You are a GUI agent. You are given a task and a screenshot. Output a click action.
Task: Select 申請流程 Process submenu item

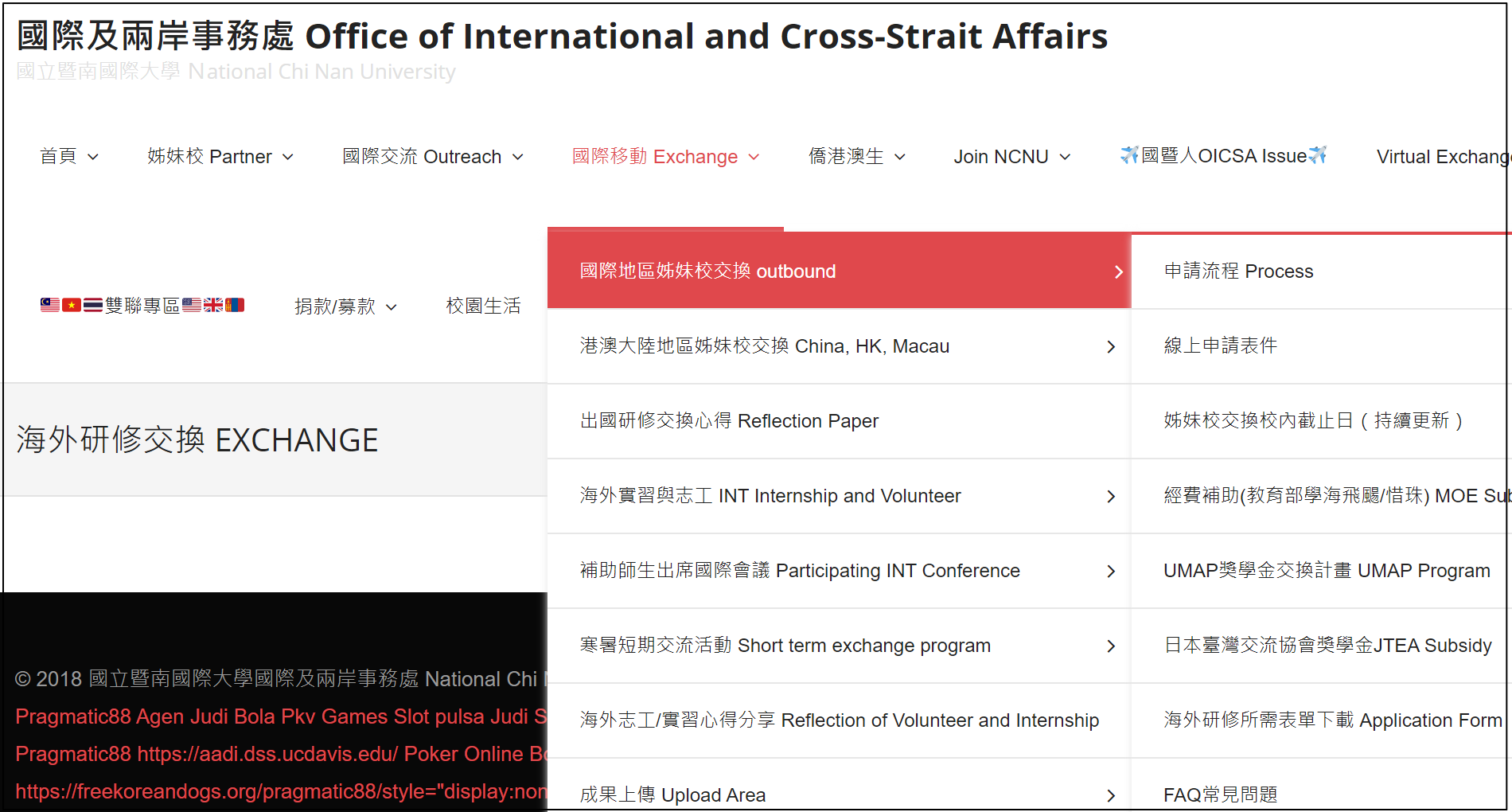click(x=1238, y=271)
